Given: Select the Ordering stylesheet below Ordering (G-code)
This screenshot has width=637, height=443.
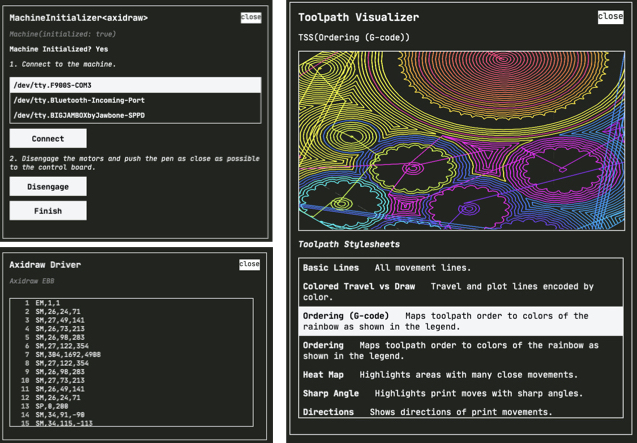Looking at the screenshot, I should pos(461,350).
